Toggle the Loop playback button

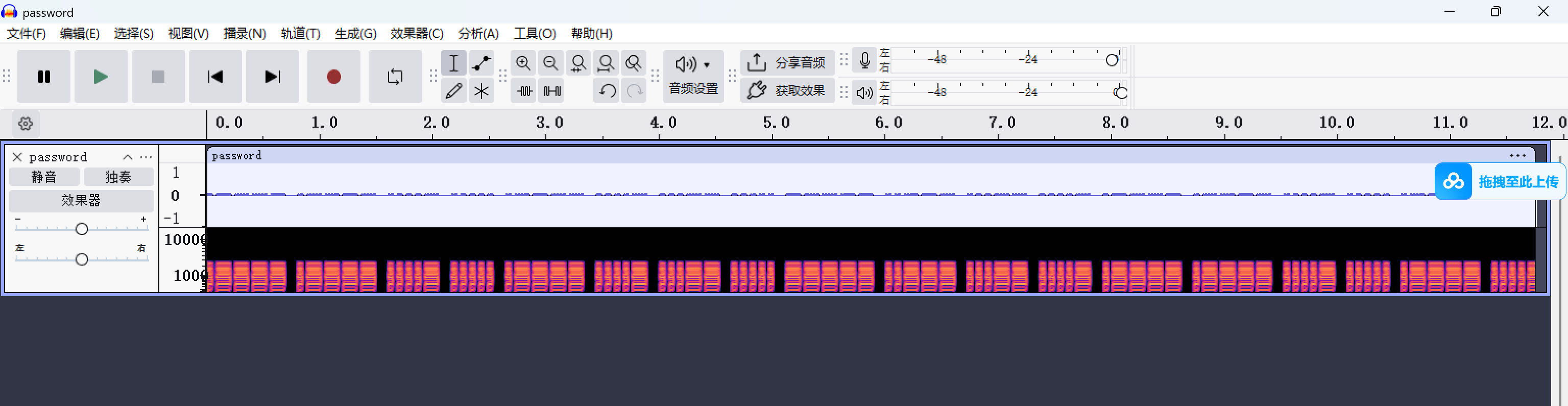coord(395,77)
